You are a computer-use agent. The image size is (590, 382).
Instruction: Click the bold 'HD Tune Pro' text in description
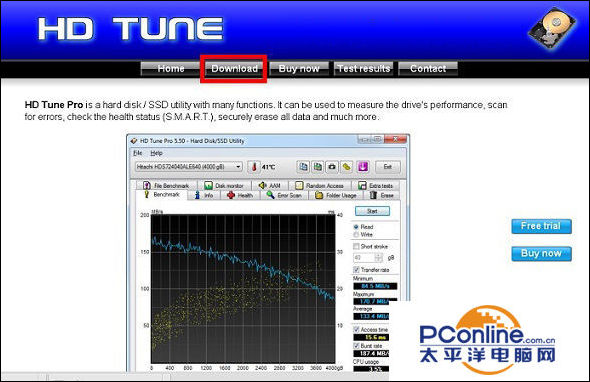coord(54,105)
